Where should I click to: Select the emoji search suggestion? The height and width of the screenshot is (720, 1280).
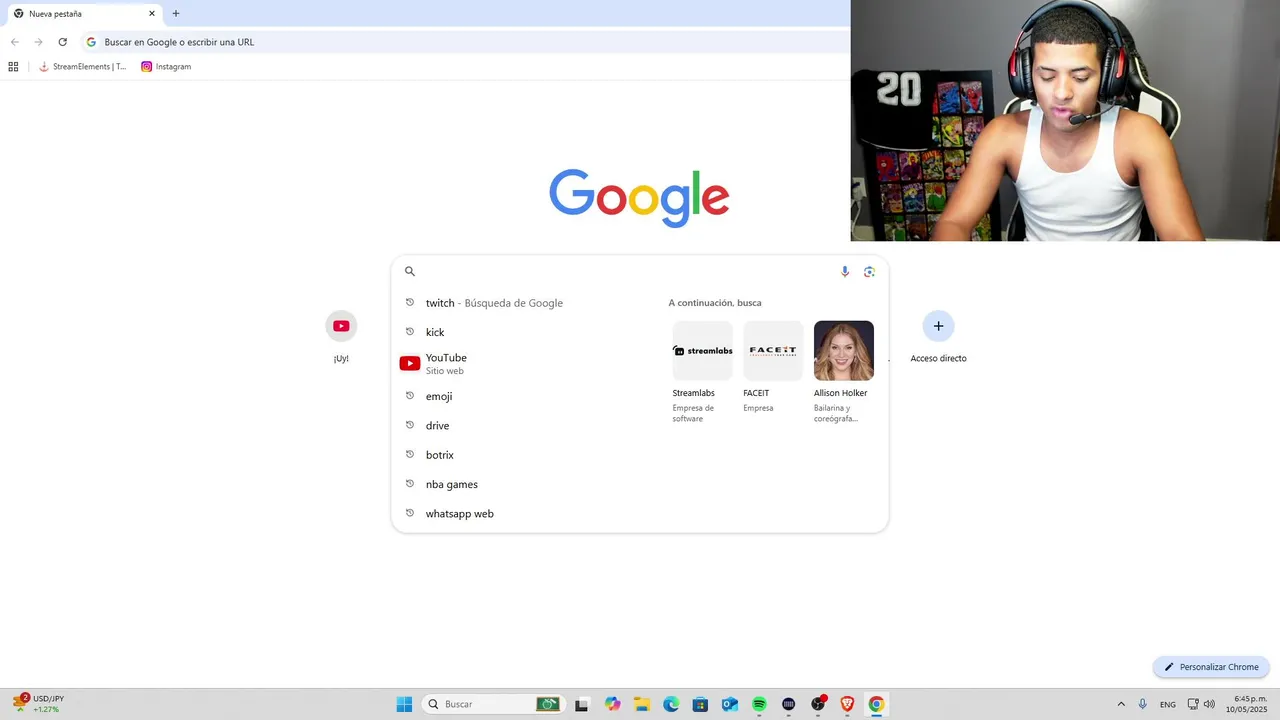(518, 396)
